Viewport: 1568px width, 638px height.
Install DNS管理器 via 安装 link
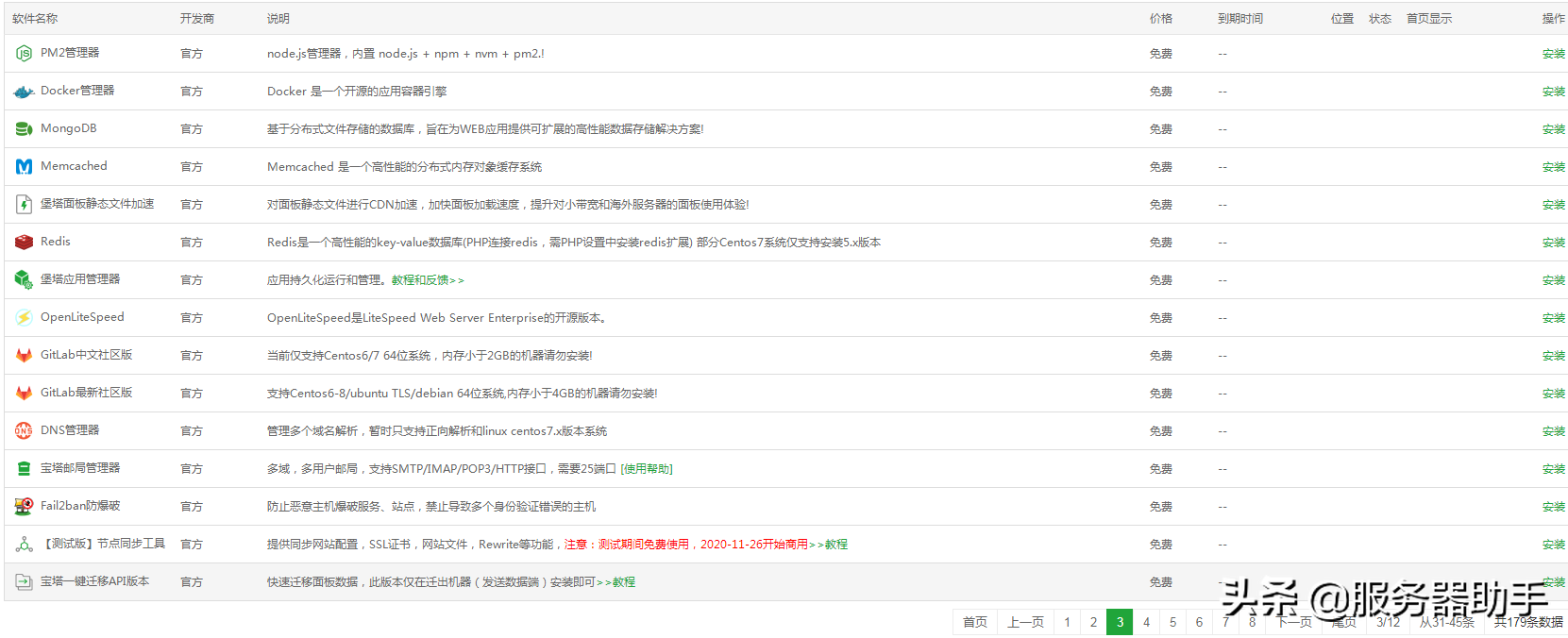[x=1553, y=431]
